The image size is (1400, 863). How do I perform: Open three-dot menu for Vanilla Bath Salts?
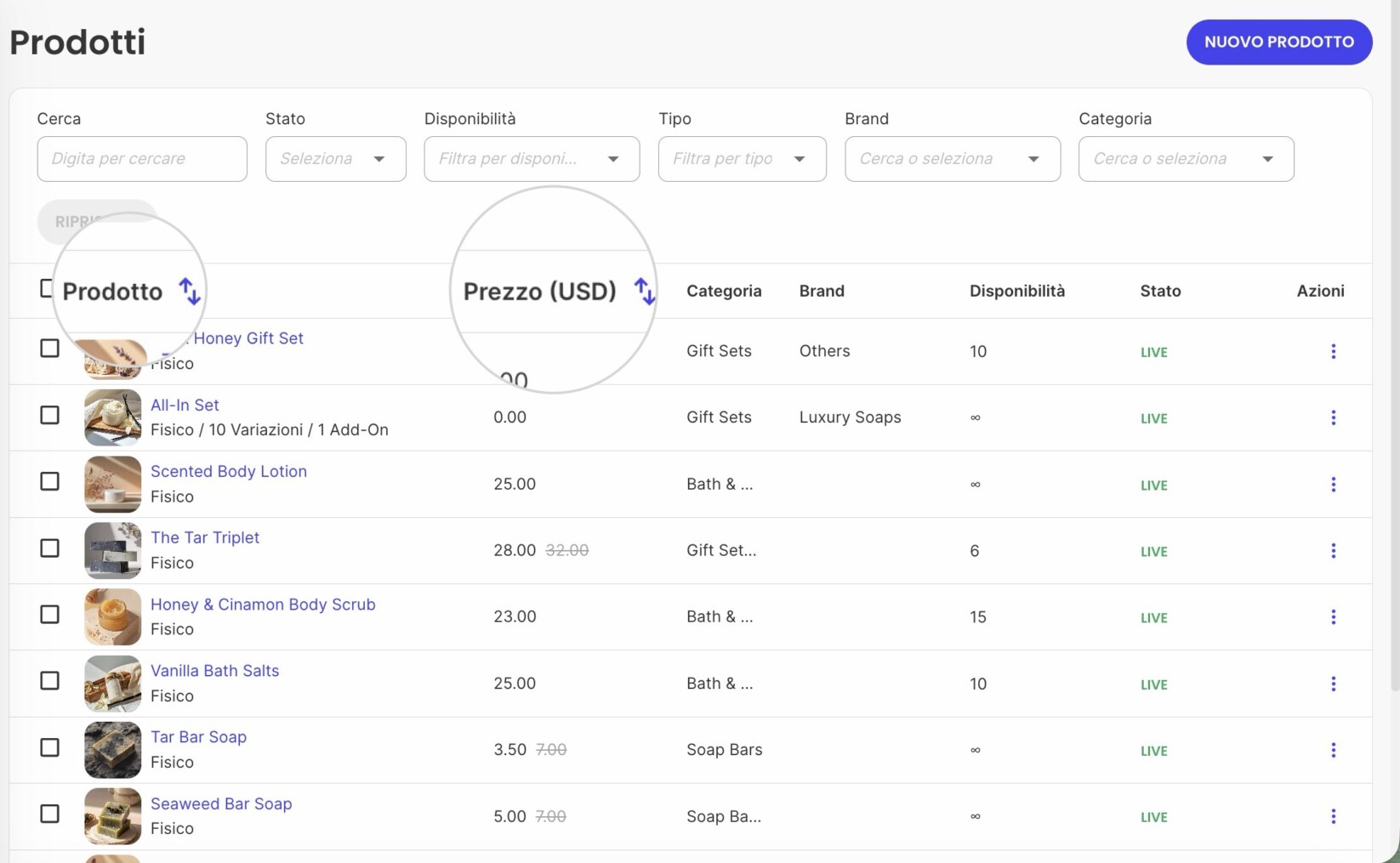tap(1333, 684)
